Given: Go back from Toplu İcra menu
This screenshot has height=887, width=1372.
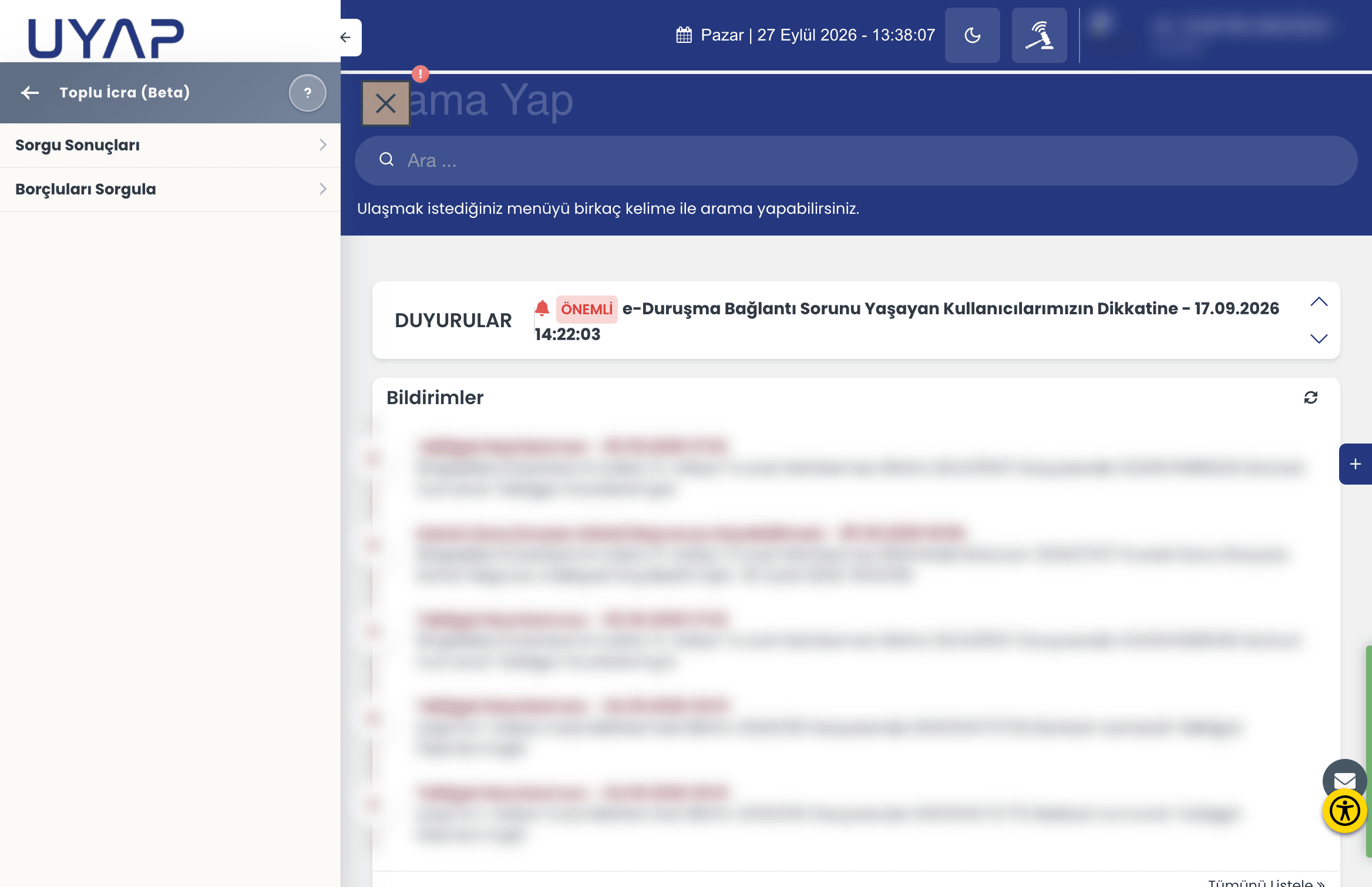Looking at the screenshot, I should coord(30,92).
